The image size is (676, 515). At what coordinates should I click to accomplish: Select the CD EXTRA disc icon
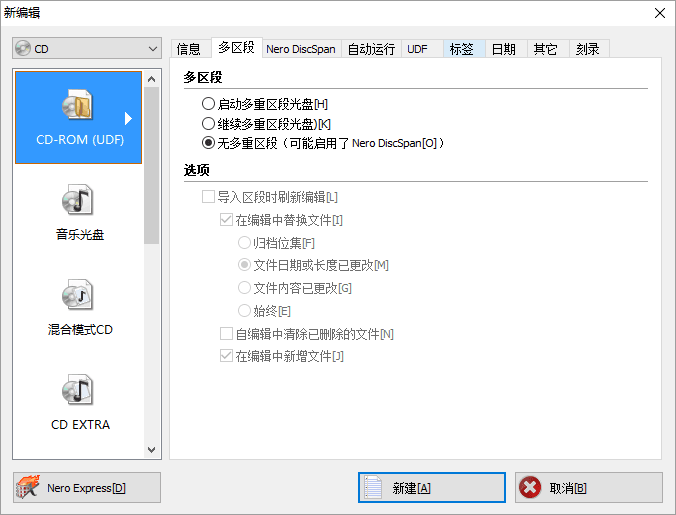pos(77,390)
